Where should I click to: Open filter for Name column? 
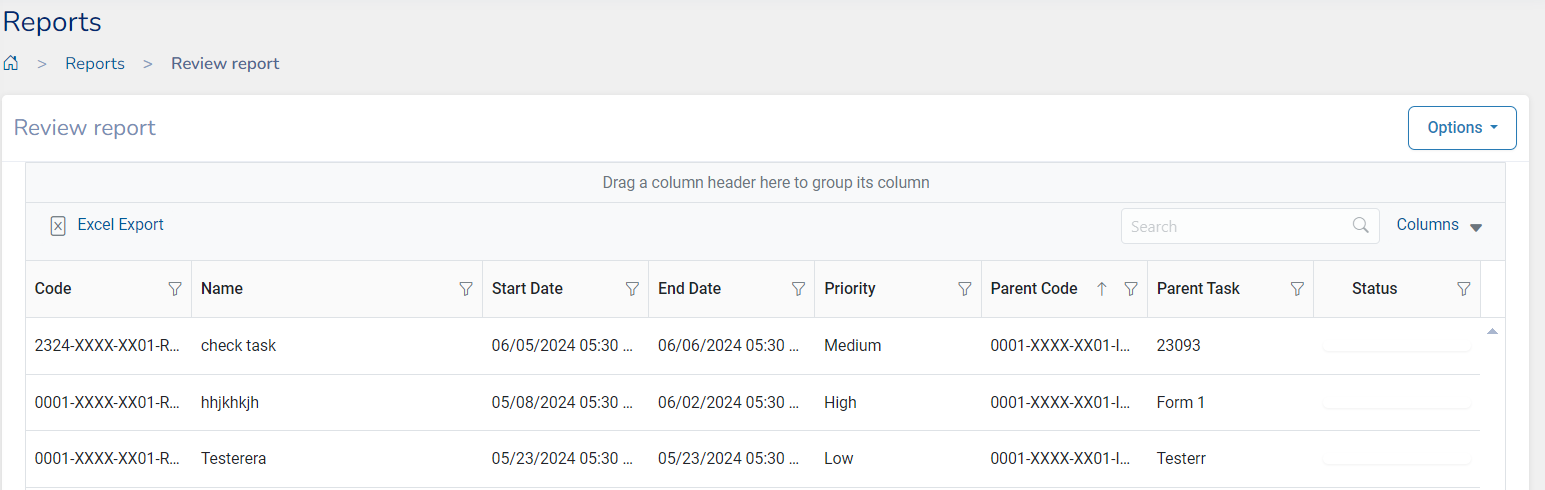465,289
